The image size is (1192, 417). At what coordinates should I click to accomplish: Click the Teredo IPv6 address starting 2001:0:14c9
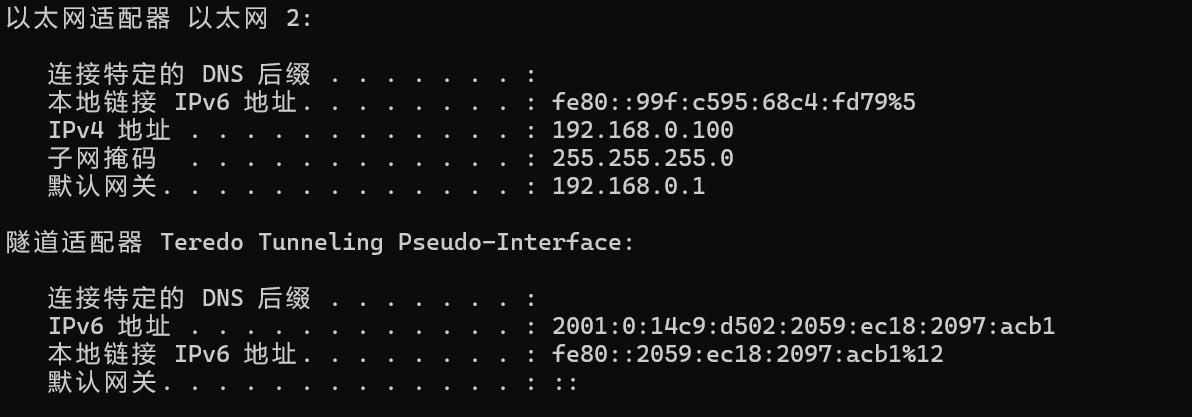pos(804,327)
